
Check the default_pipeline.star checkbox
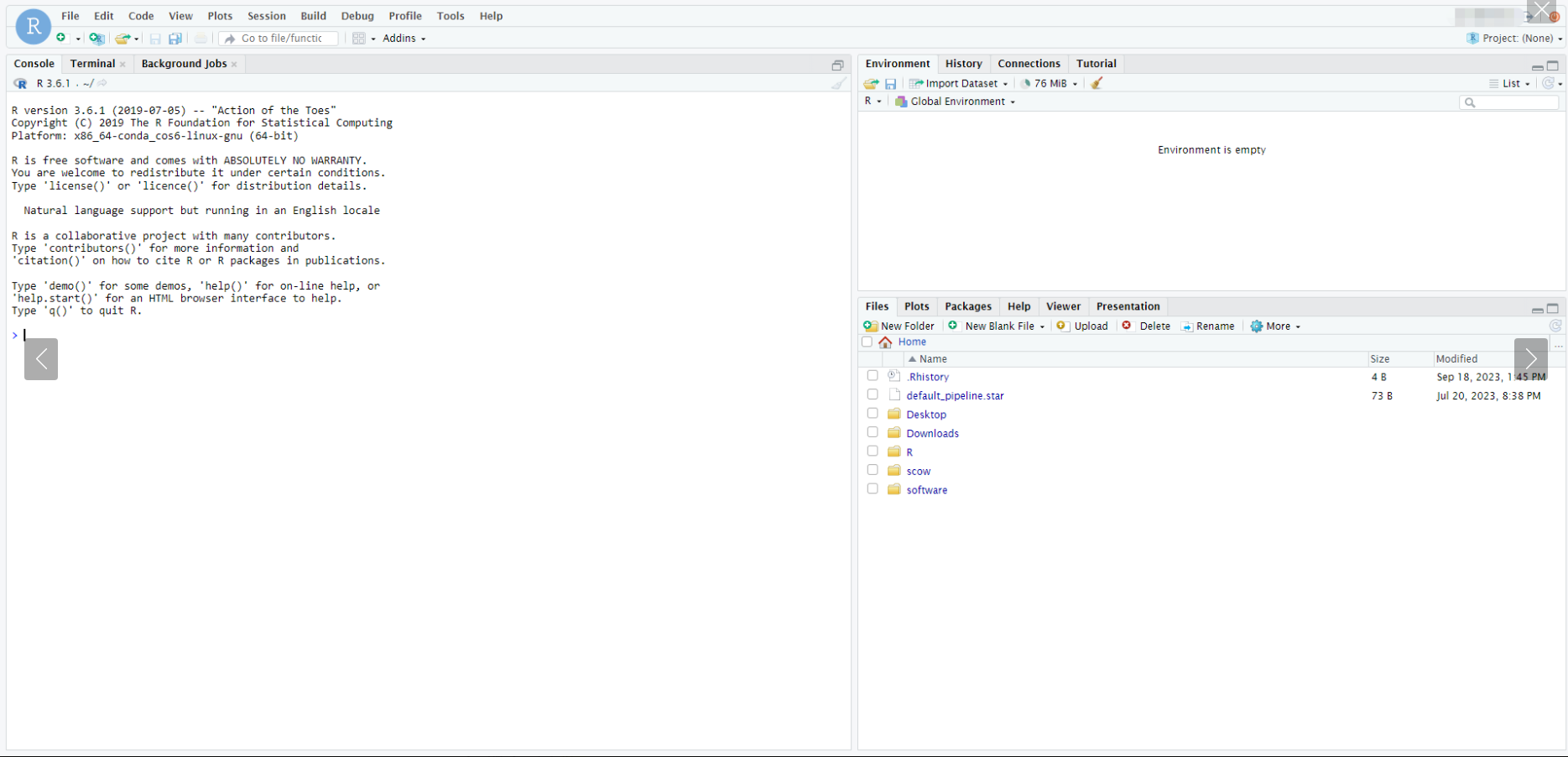tap(873, 394)
